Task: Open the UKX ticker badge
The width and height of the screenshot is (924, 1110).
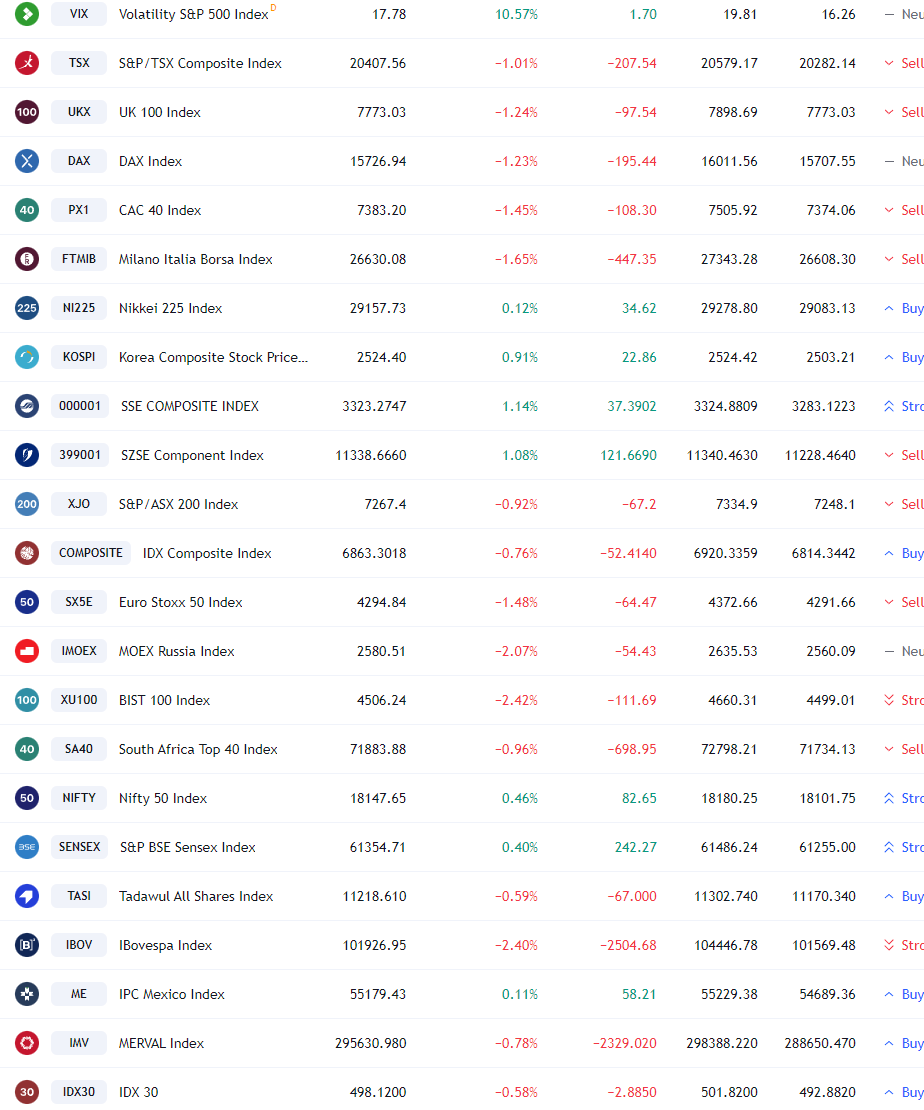Action: pos(79,112)
